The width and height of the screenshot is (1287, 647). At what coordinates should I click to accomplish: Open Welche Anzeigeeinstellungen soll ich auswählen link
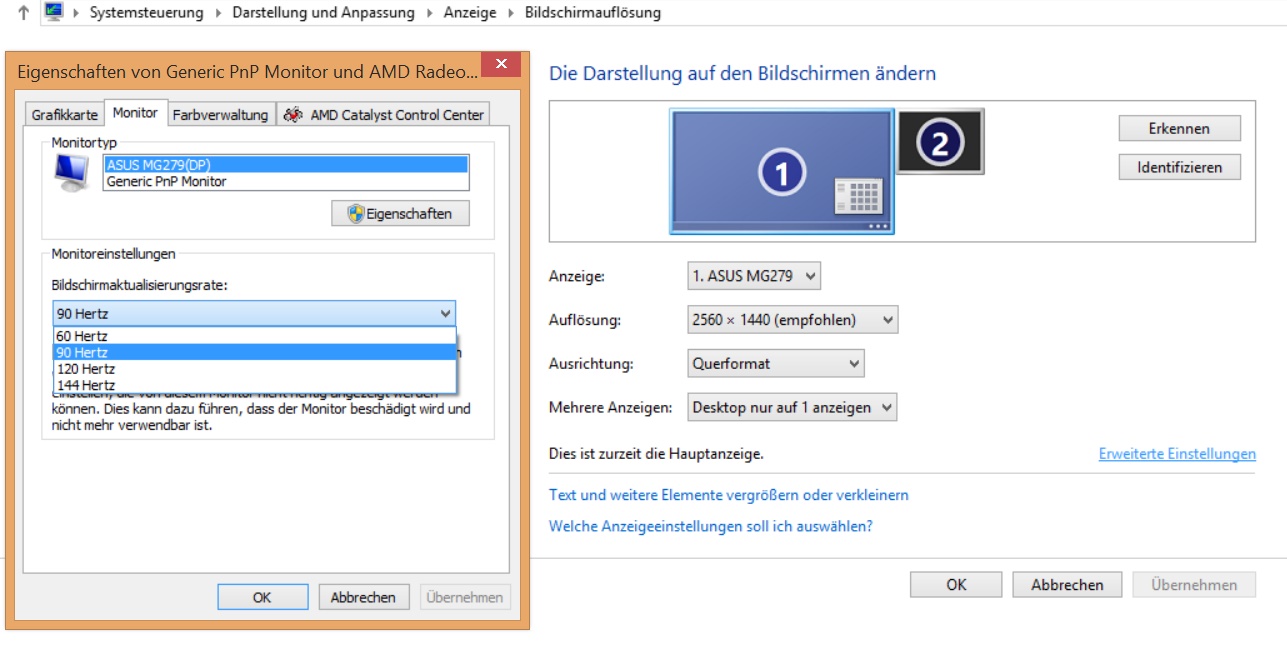pos(711,526)
